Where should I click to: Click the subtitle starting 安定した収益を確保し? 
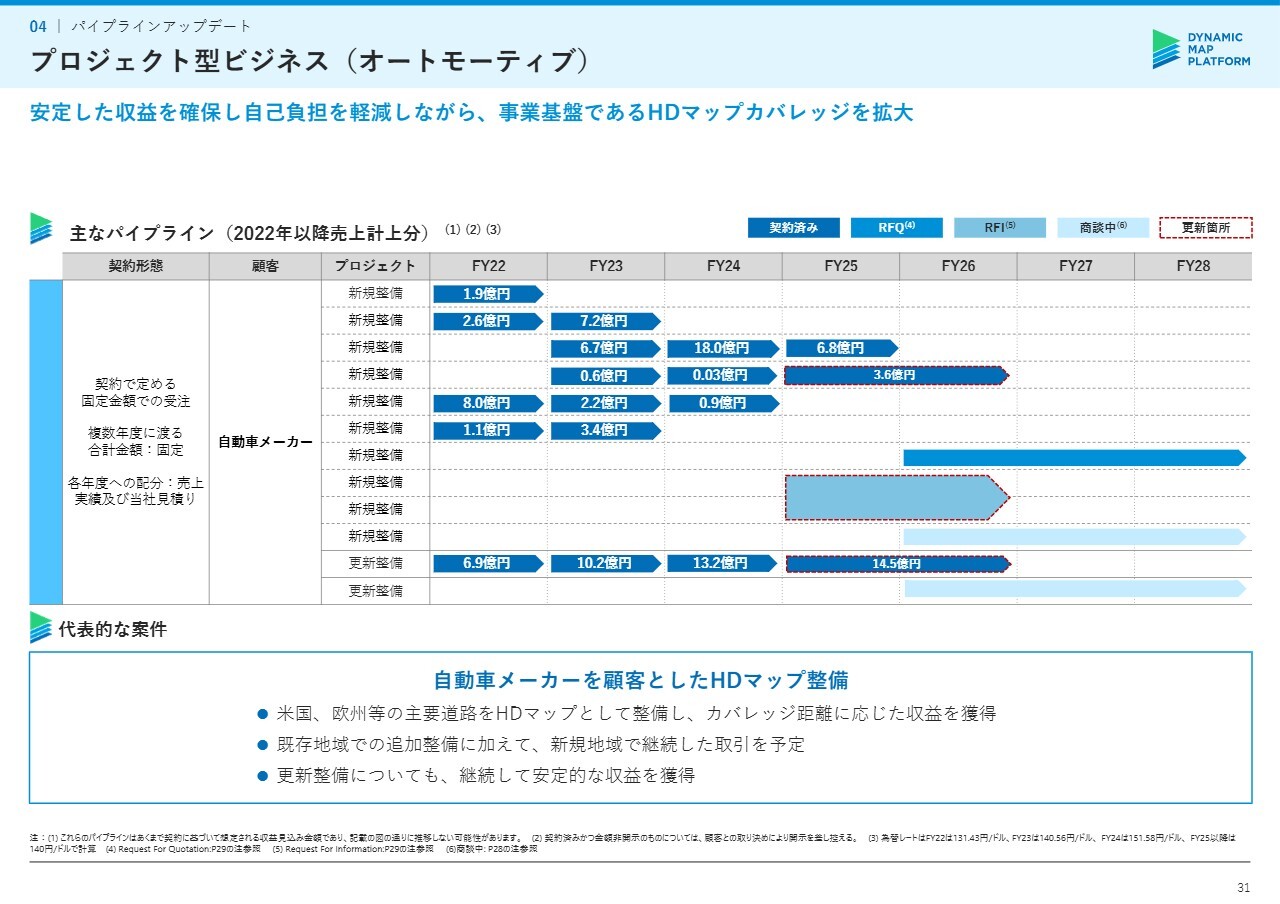pyautogui.click(x=472, y=112)
